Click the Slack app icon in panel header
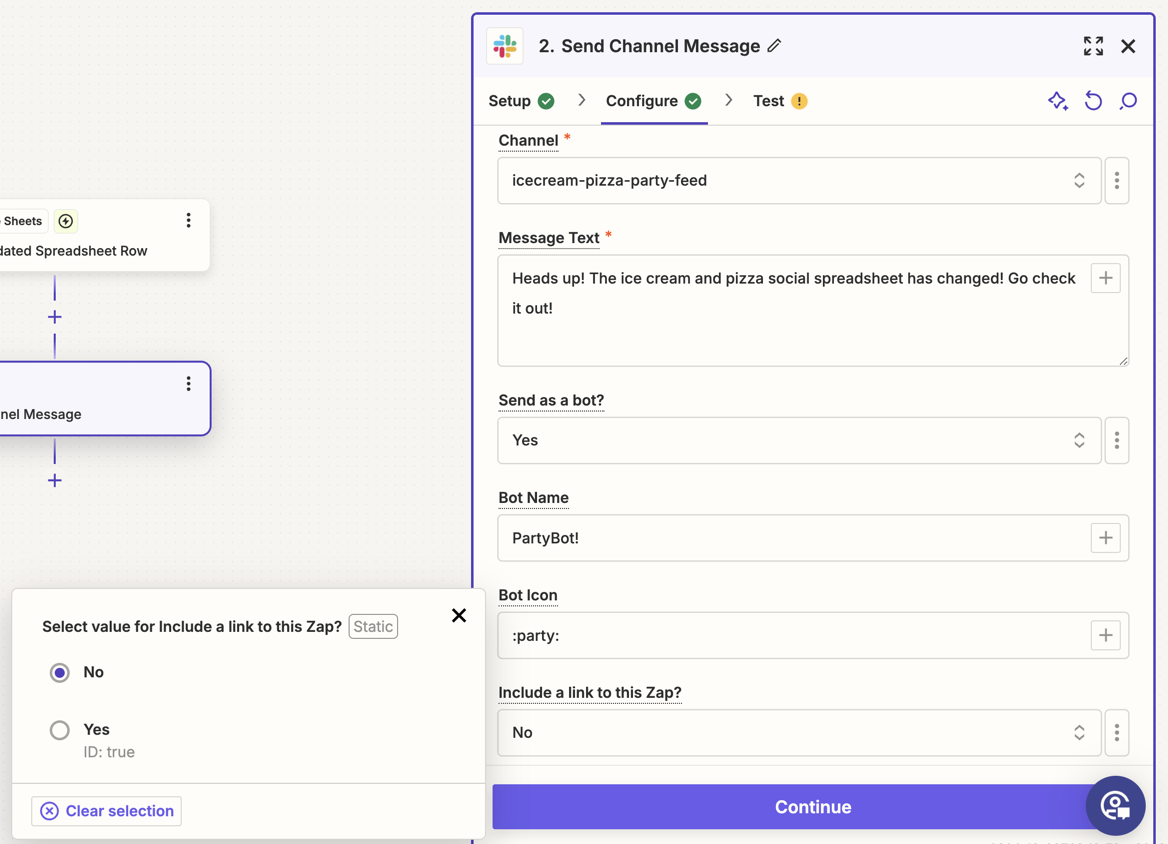The width and height of the screenshot is (1168, 844). [505, 46]
